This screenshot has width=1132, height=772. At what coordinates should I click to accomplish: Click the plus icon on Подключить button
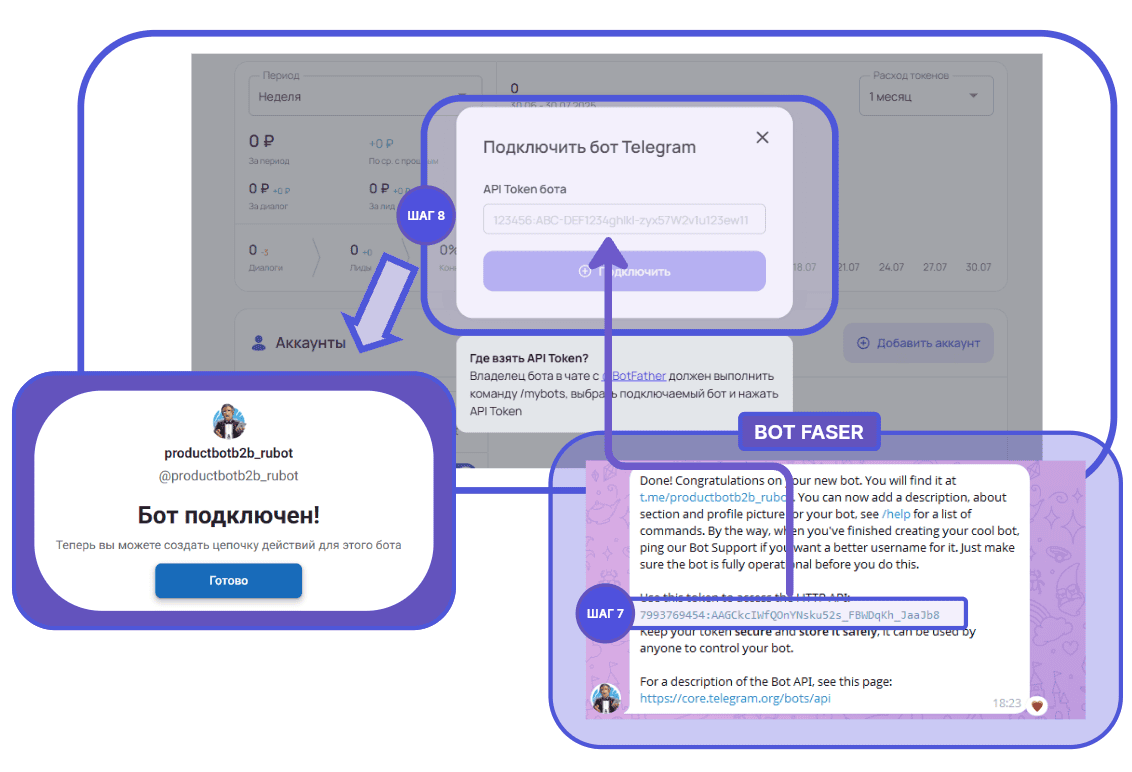[x=585, y=271]
